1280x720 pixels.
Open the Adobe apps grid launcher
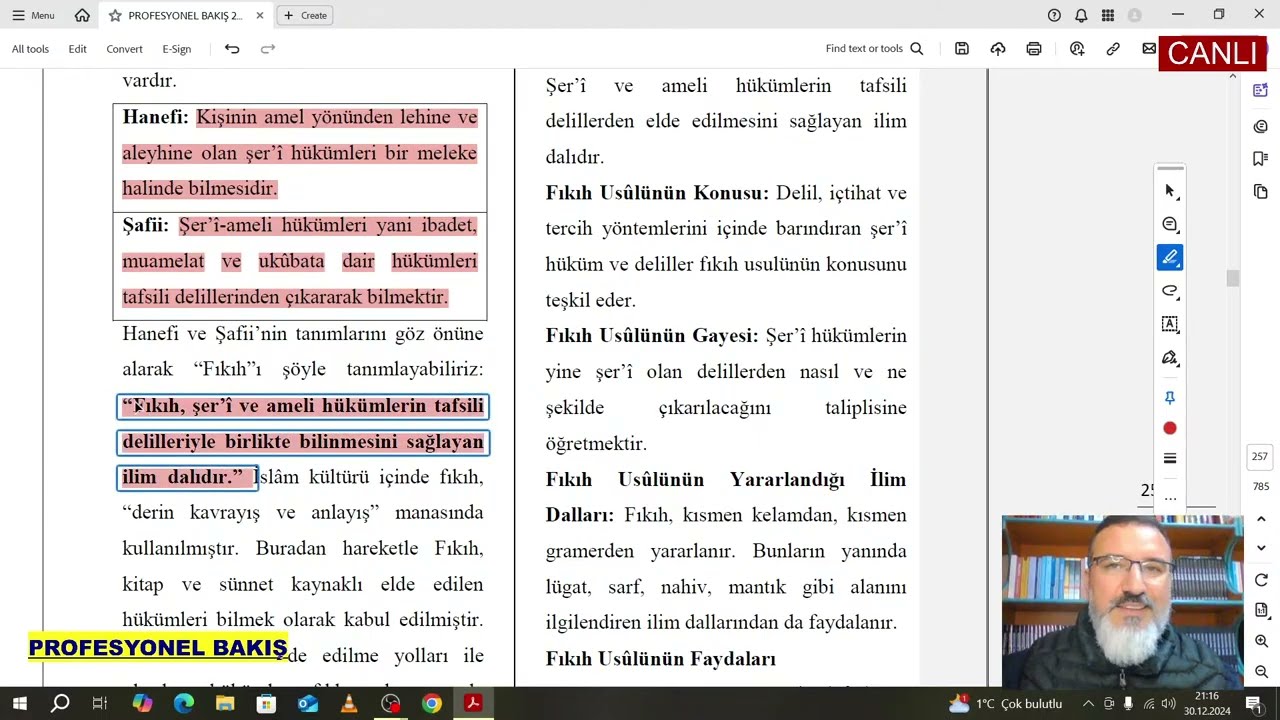point(1108,15)
